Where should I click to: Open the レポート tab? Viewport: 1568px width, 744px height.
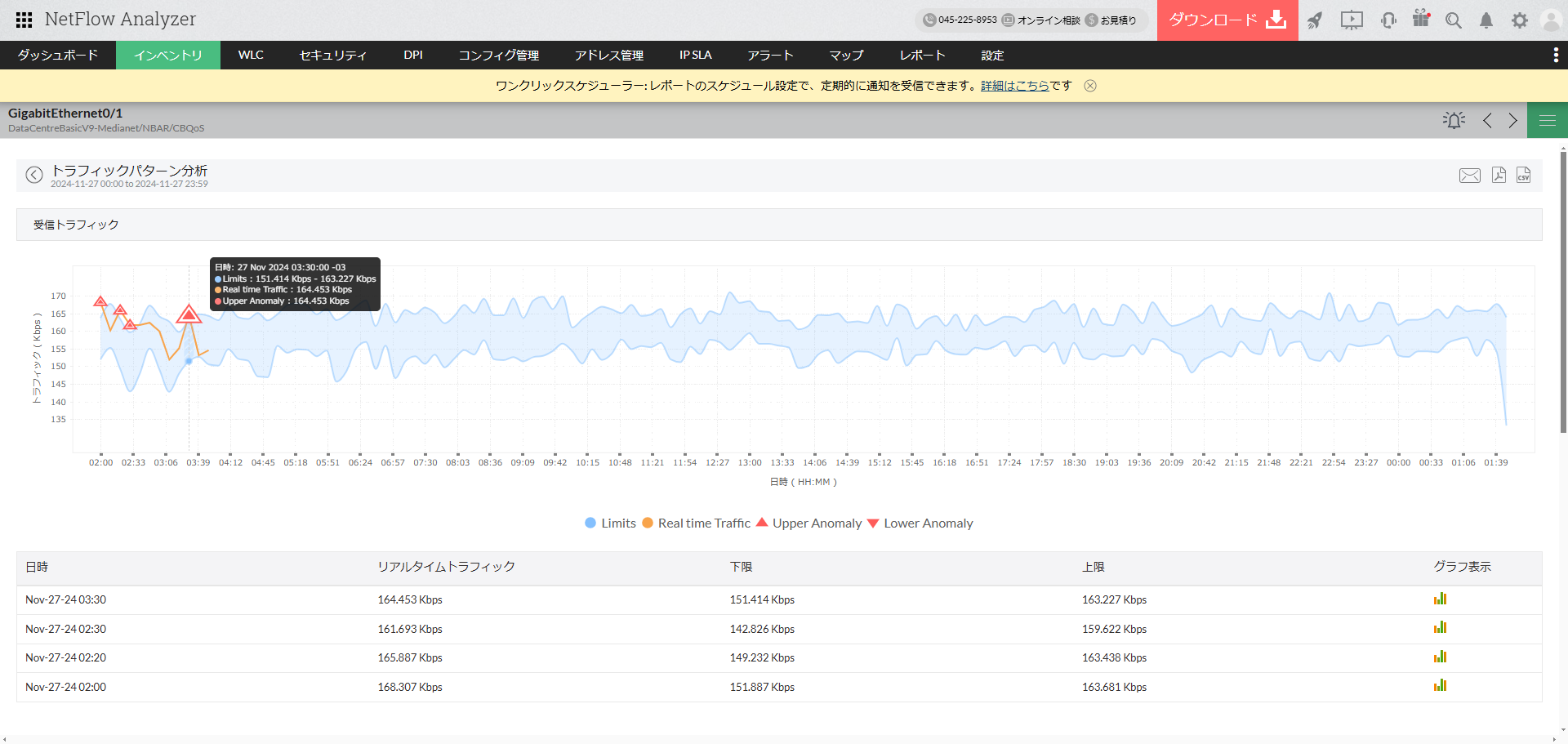tap(922, 55)
